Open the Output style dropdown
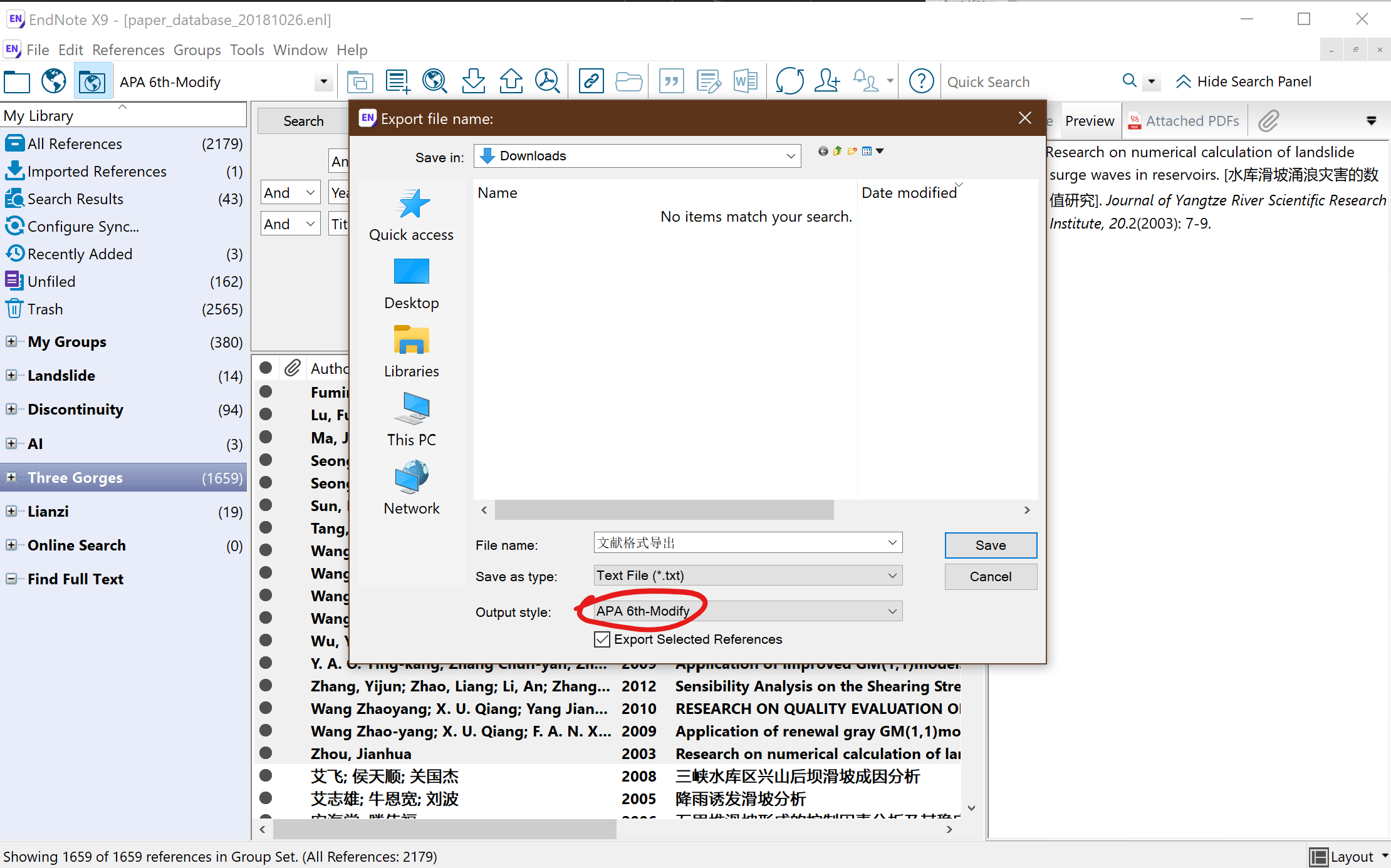1391x868 pixels. [748, 611]
